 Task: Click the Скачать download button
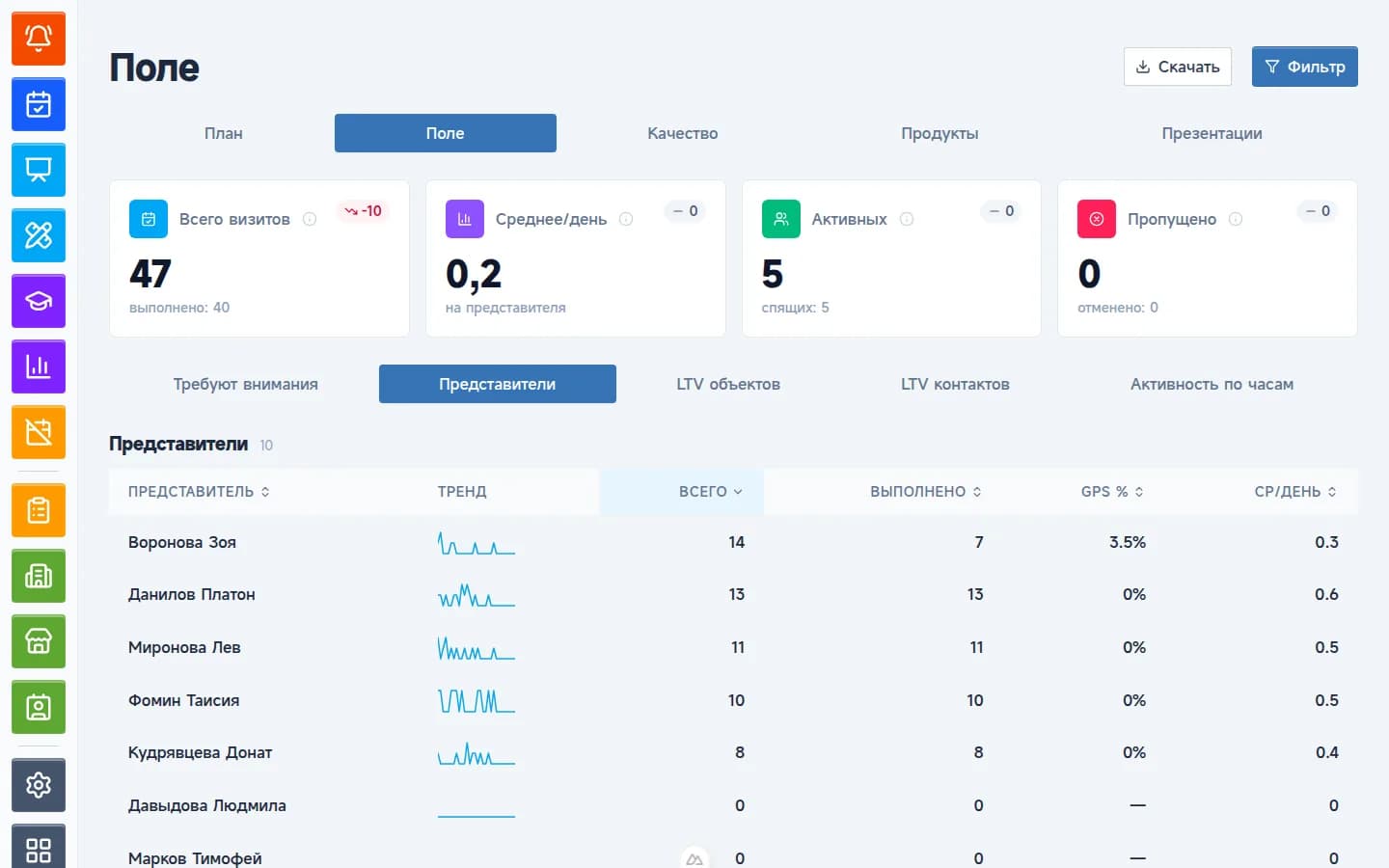click(1178, 67)
